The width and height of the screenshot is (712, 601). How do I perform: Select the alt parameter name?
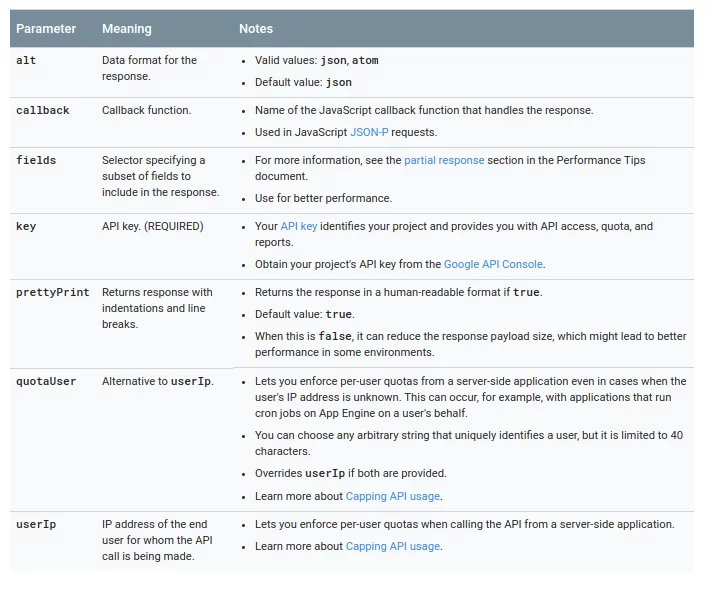pos(27,60)
